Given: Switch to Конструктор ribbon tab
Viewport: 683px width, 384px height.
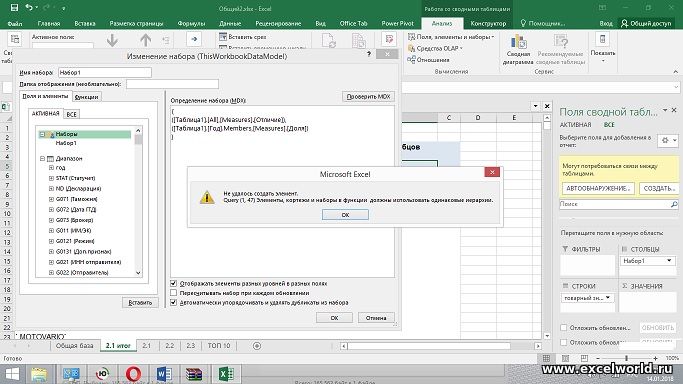Looking at the screenshot, I should click(488, 24).
